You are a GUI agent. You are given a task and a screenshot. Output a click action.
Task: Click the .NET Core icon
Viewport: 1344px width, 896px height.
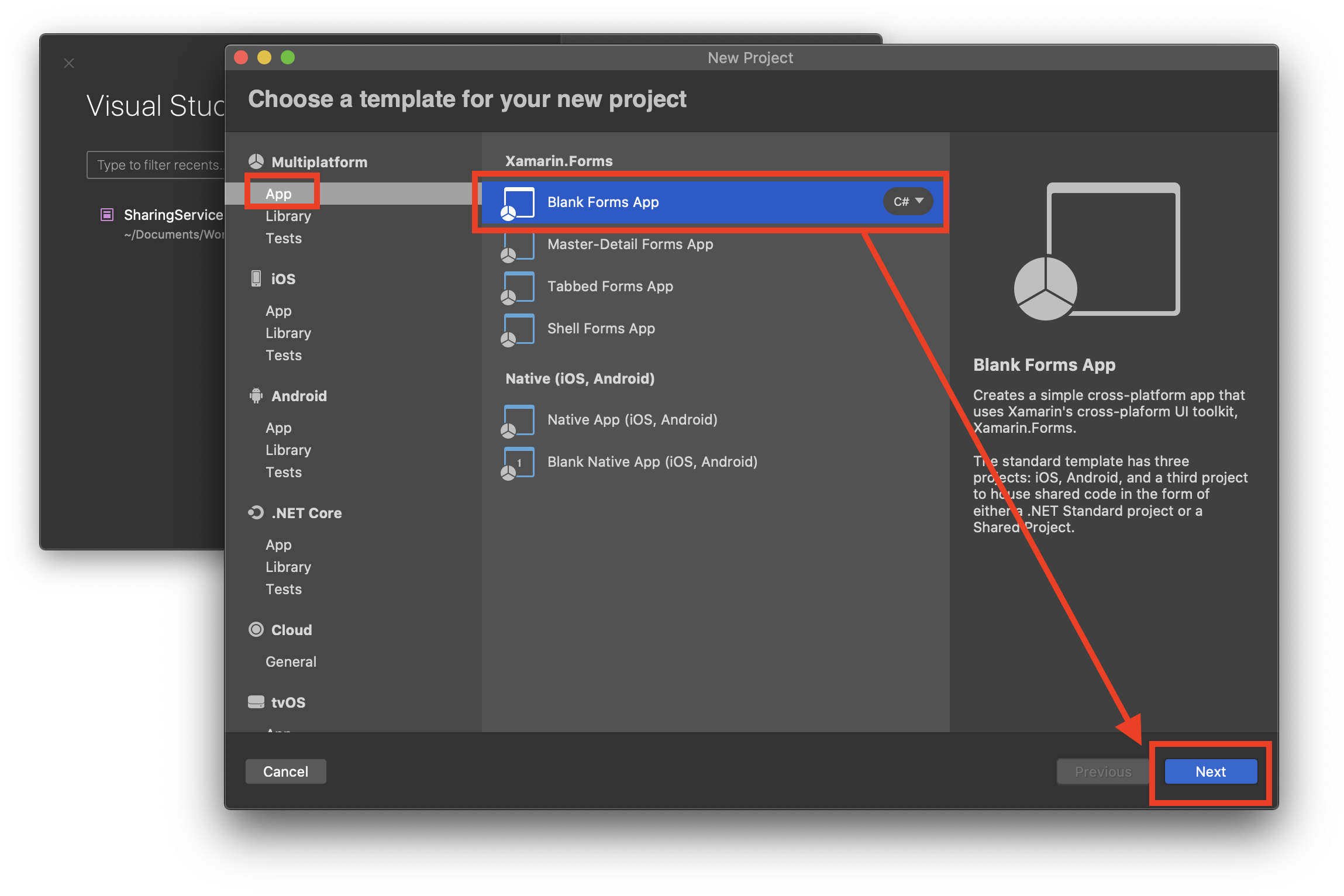click(x=256, y=513)
